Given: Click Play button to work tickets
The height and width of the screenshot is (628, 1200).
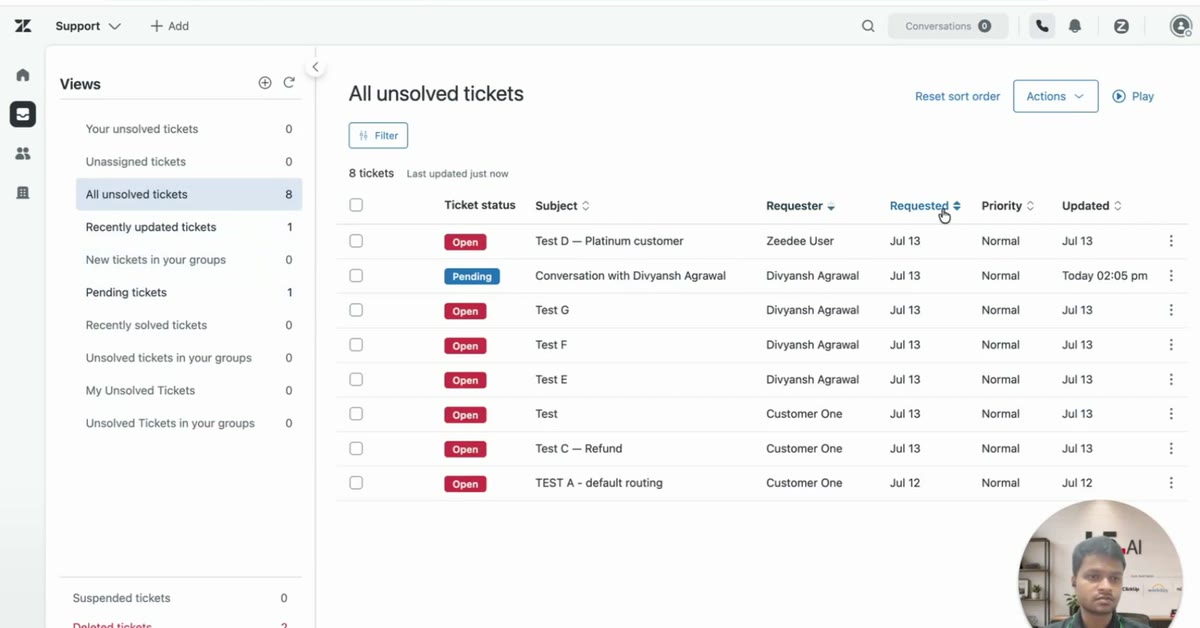Looking at the screenshot, I should (x=1133, y=96).
